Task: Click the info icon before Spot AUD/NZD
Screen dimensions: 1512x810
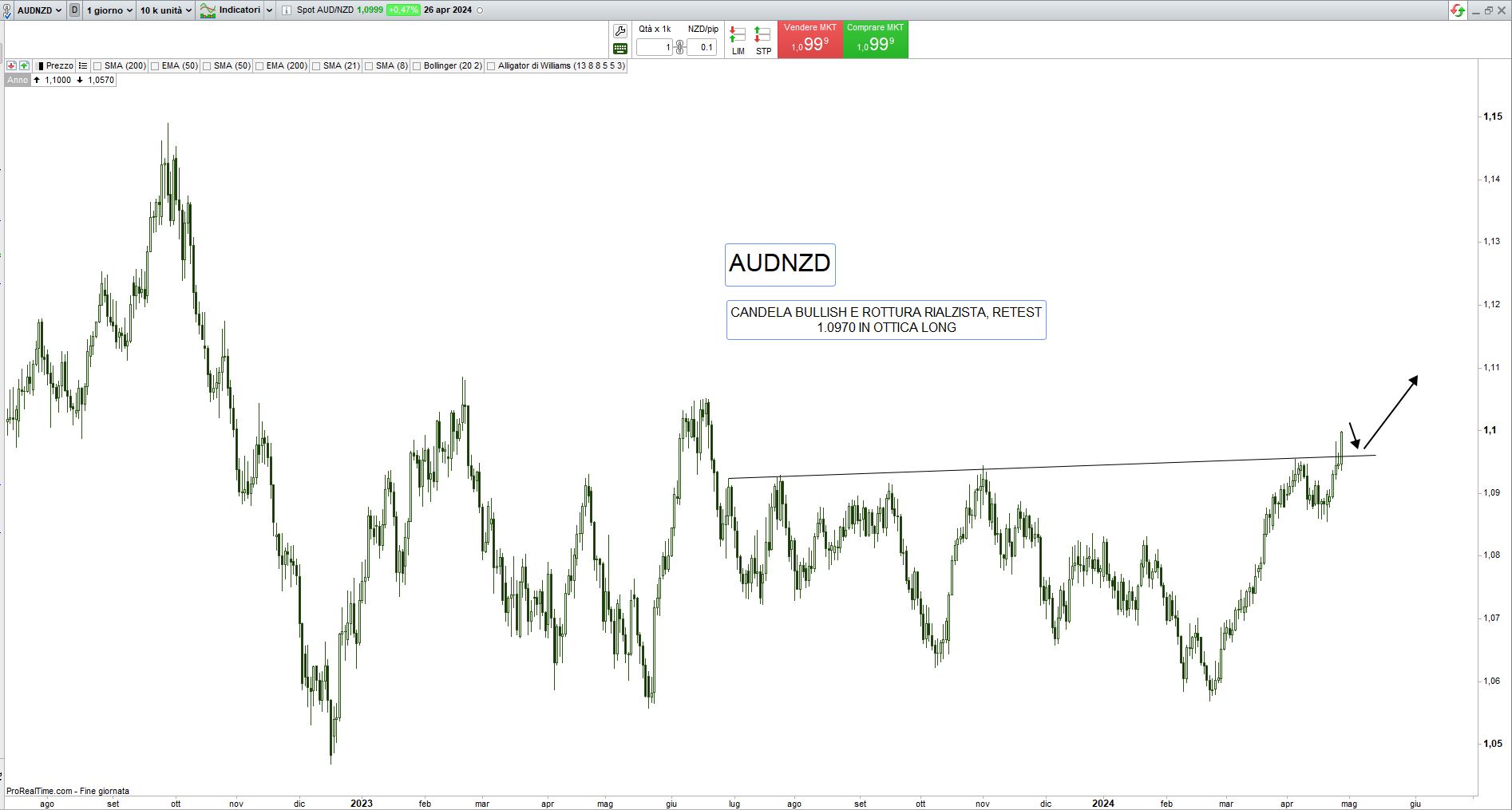Action: pos(287,10)
